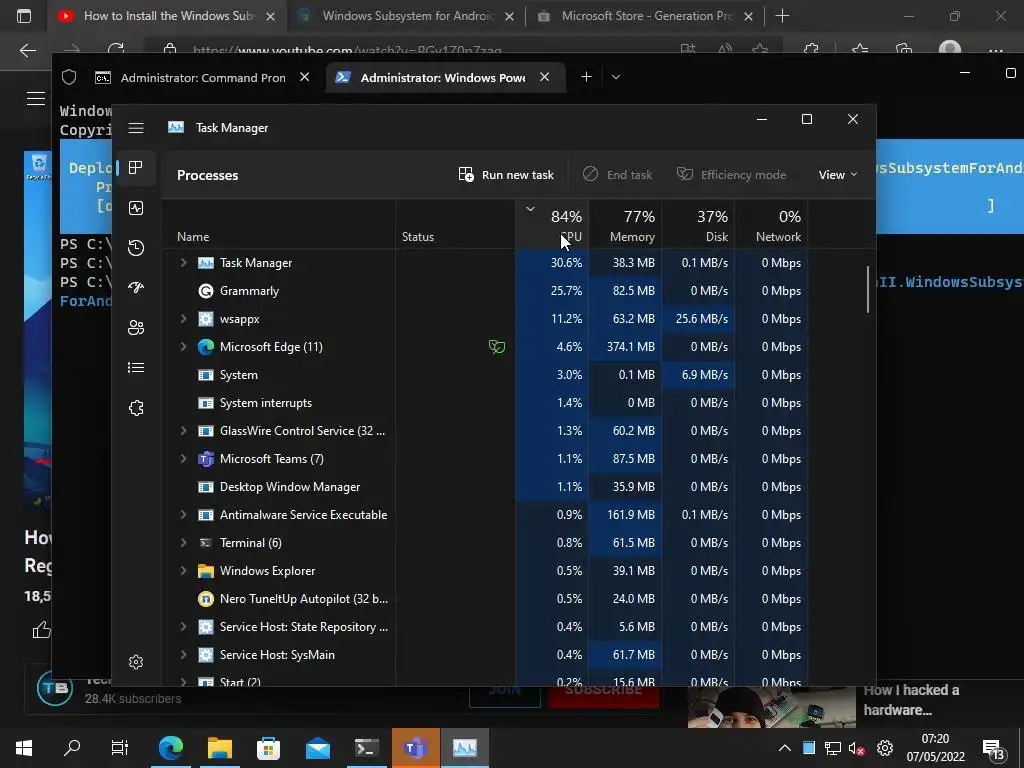Viewport: 1024px width, 768px height.
Task: Expand GlassWire Control Service row
Action: point(184,430)
